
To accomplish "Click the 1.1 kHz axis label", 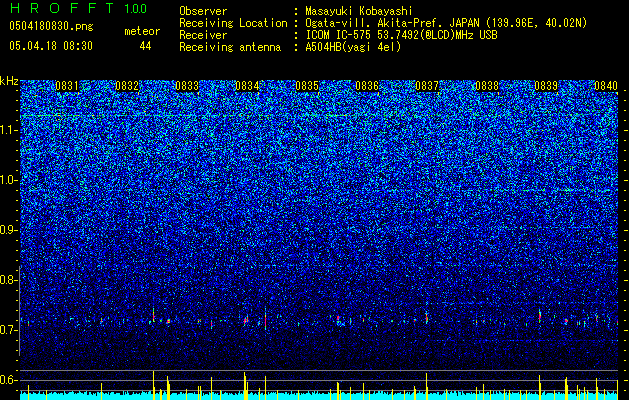I will point(8,130).
